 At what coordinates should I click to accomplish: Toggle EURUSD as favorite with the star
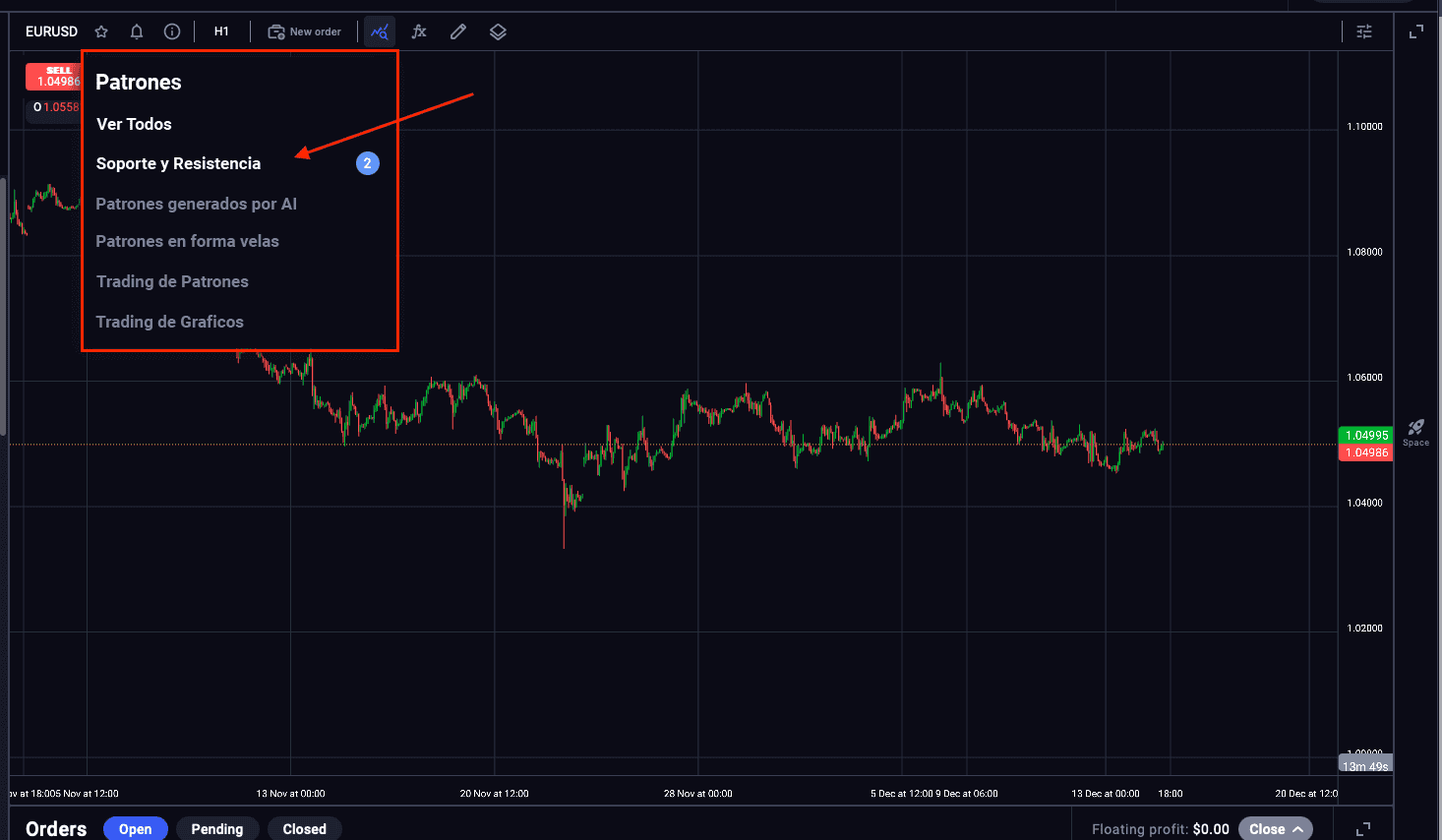[100, 31]
